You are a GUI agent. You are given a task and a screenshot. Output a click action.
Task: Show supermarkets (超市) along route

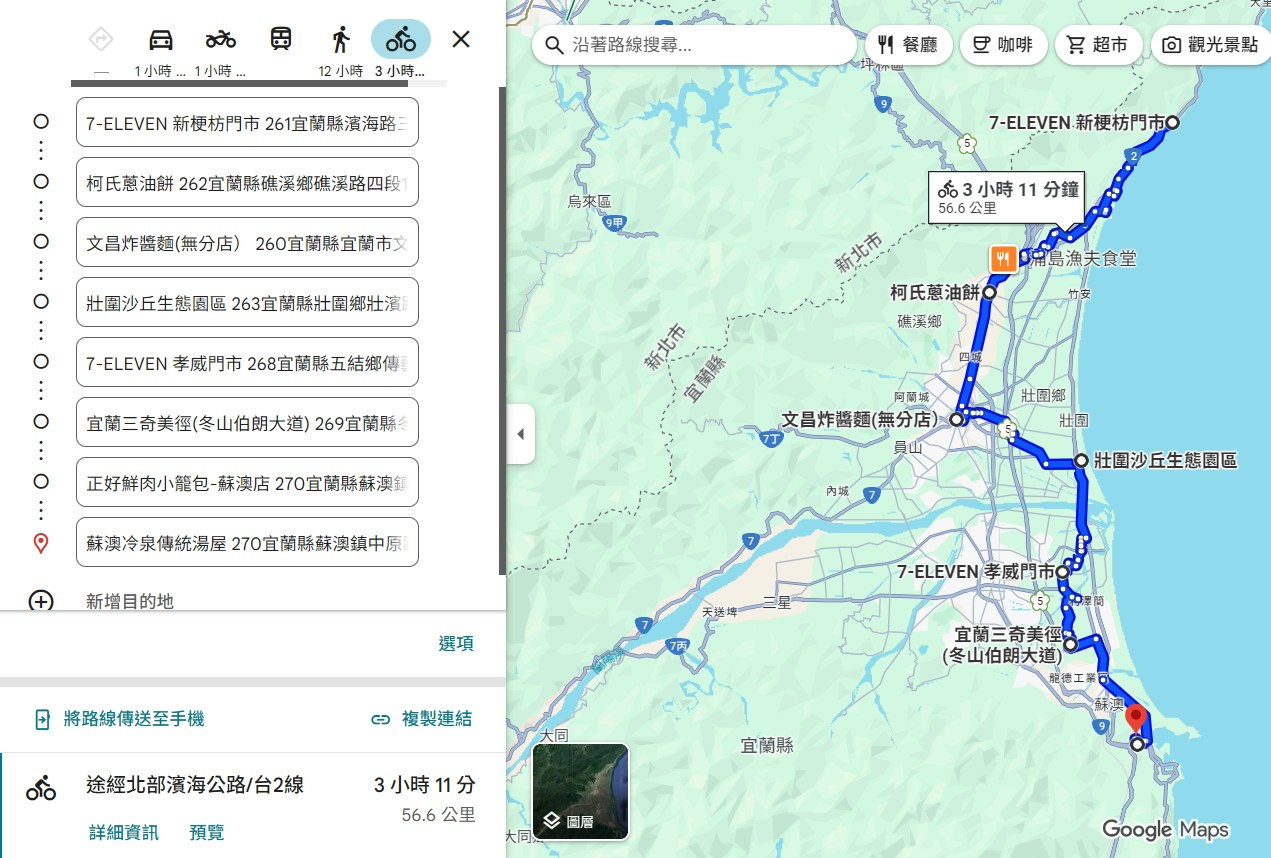pos(1097,45)
